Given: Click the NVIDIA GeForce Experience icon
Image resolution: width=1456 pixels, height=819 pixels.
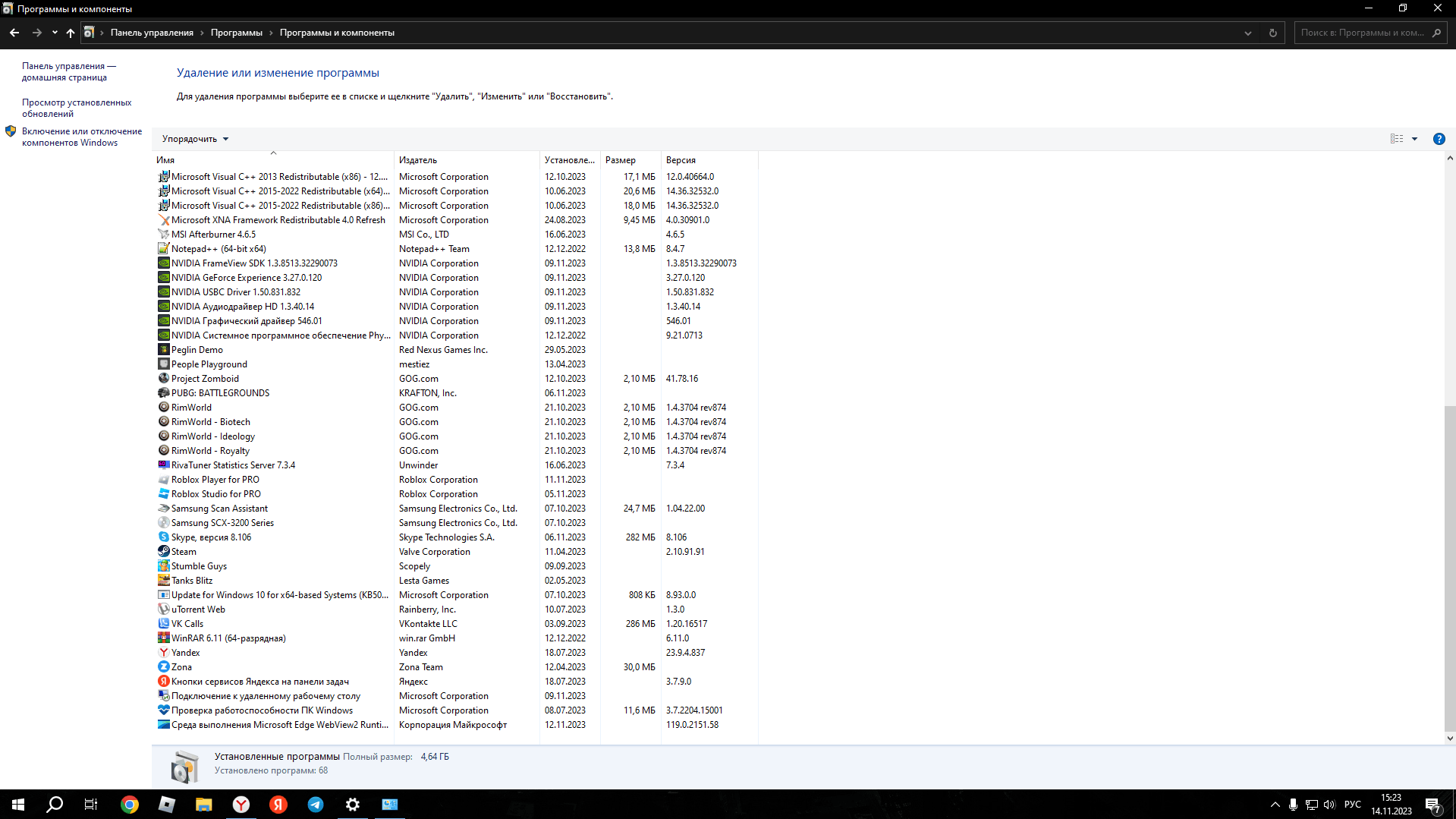Looking at the screenshot, I should (163, 278).
